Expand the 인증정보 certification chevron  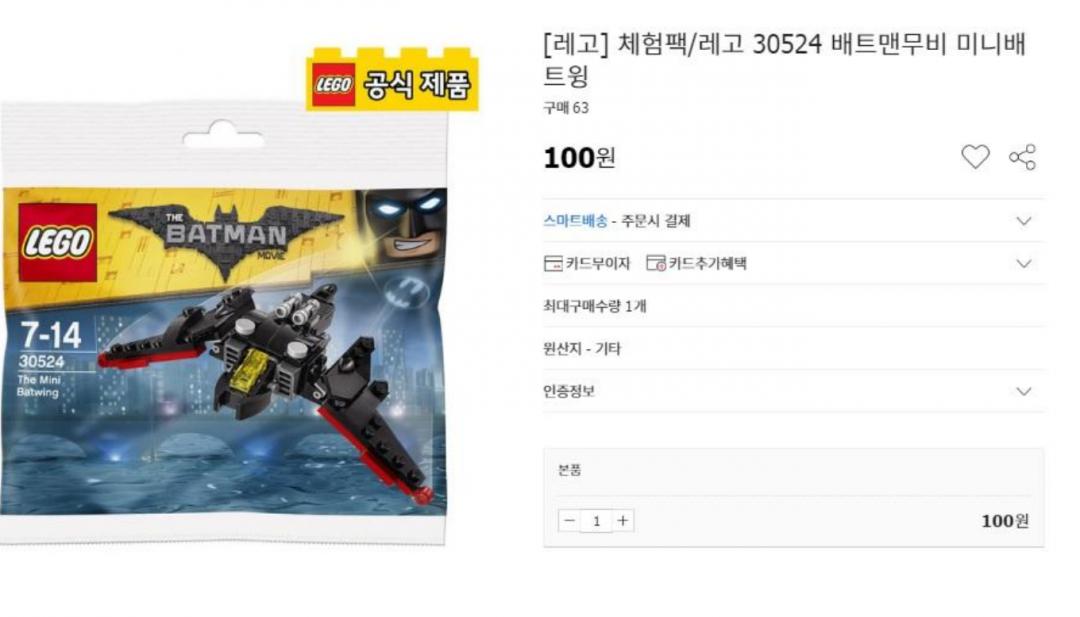pos(1024,392)
